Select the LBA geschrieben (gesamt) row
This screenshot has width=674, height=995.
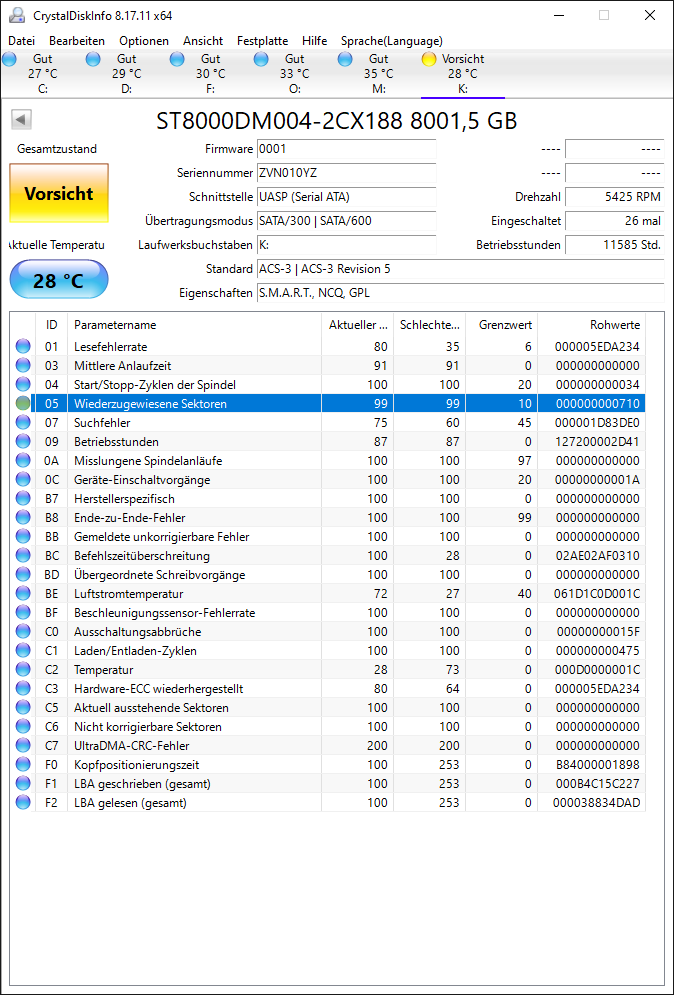click(329, 783)
